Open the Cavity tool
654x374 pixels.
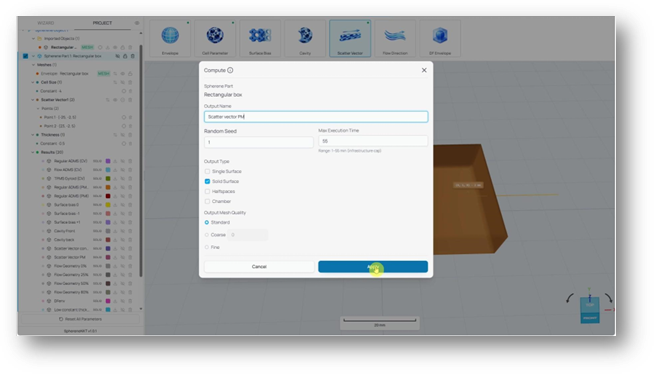click(305, 38)
